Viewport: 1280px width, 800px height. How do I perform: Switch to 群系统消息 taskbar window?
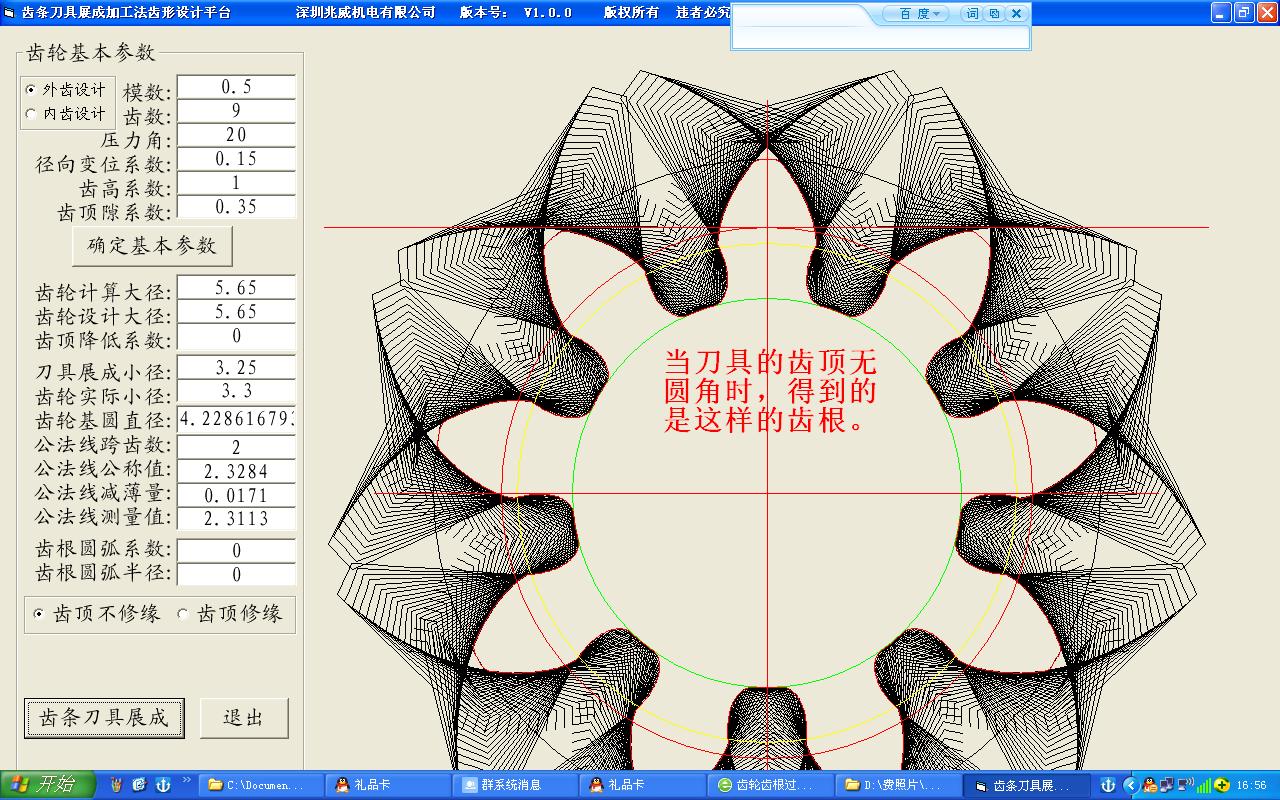[514, 785]
